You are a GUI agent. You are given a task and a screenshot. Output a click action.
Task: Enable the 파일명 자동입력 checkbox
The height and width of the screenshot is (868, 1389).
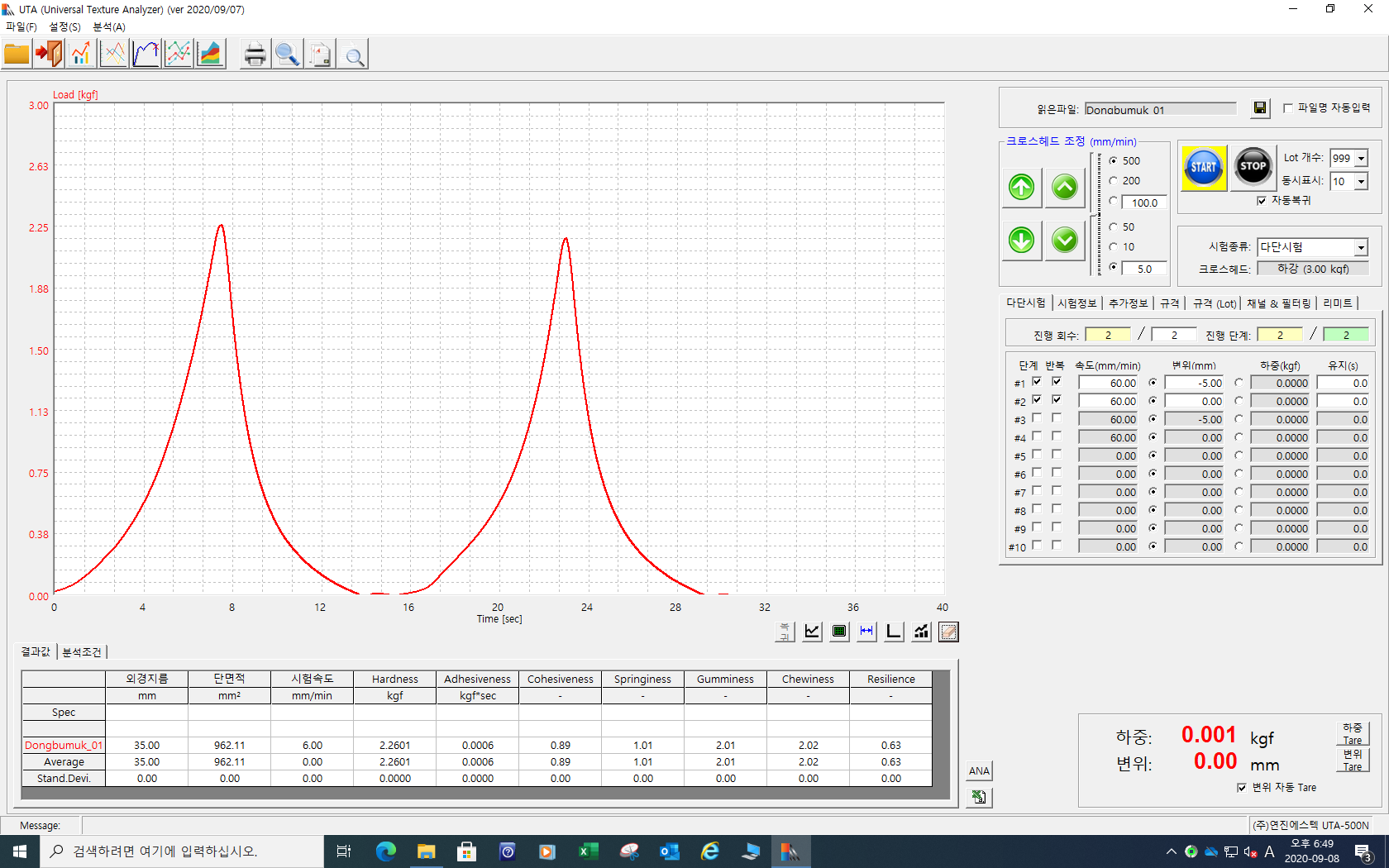pyautogui.click(x=1288, y=108)
